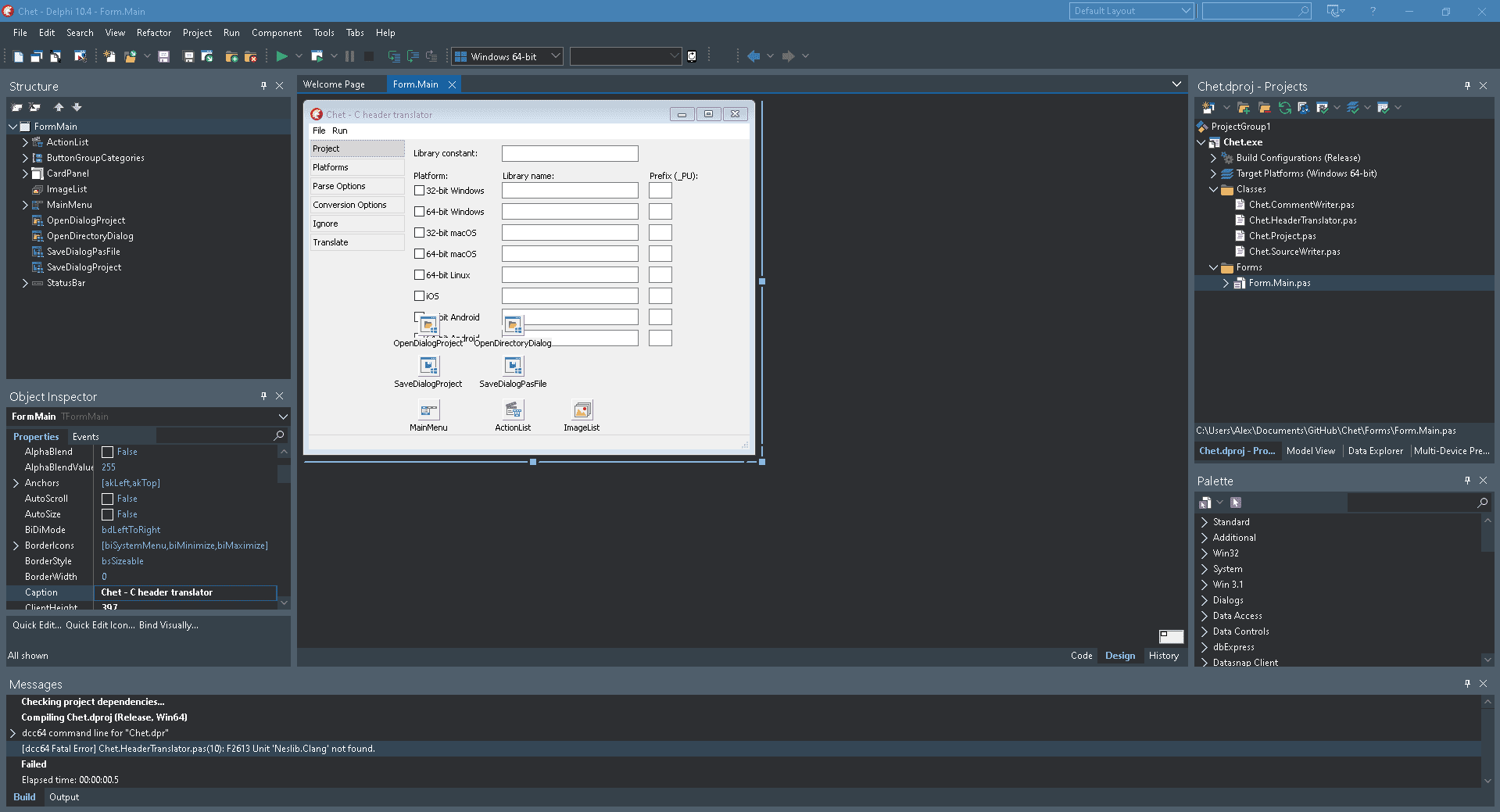Open the Windows 64-bit platform dropdown
This screenshot has width=1500, height=812.
pos(555,56)
